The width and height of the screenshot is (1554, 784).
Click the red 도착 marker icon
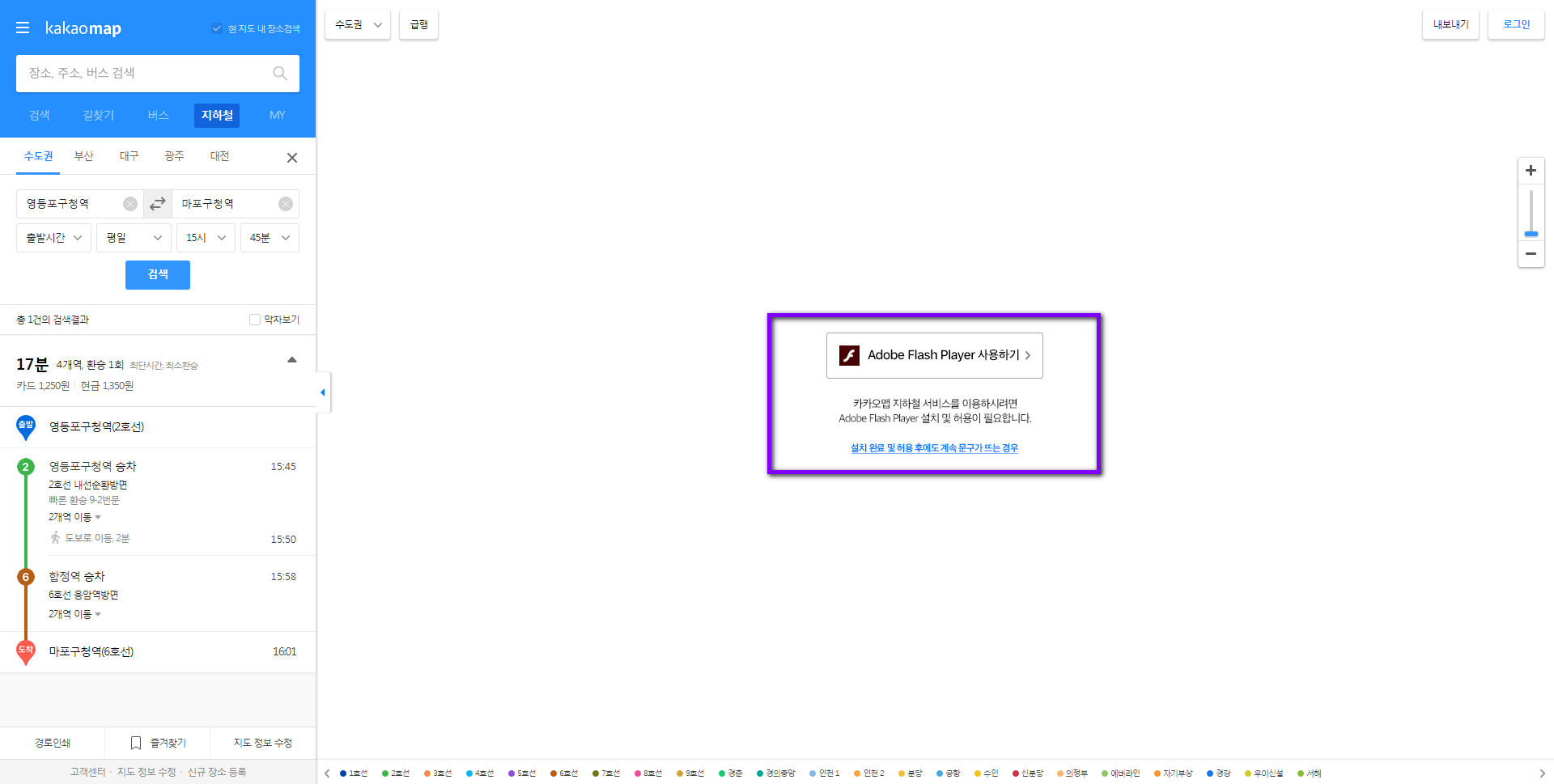click(26, 651)
